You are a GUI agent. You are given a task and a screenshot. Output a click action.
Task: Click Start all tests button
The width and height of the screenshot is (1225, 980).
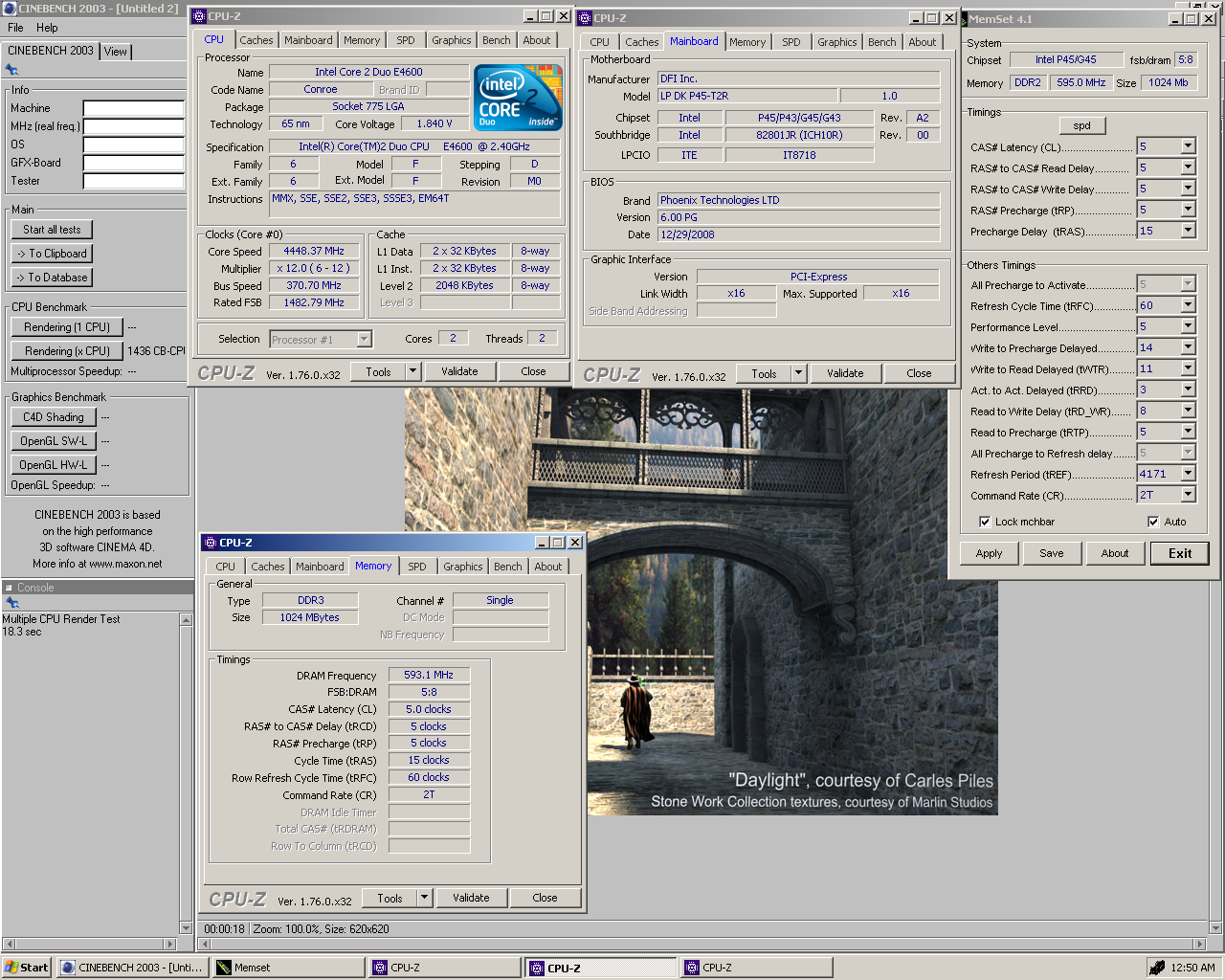pos(53,230)
